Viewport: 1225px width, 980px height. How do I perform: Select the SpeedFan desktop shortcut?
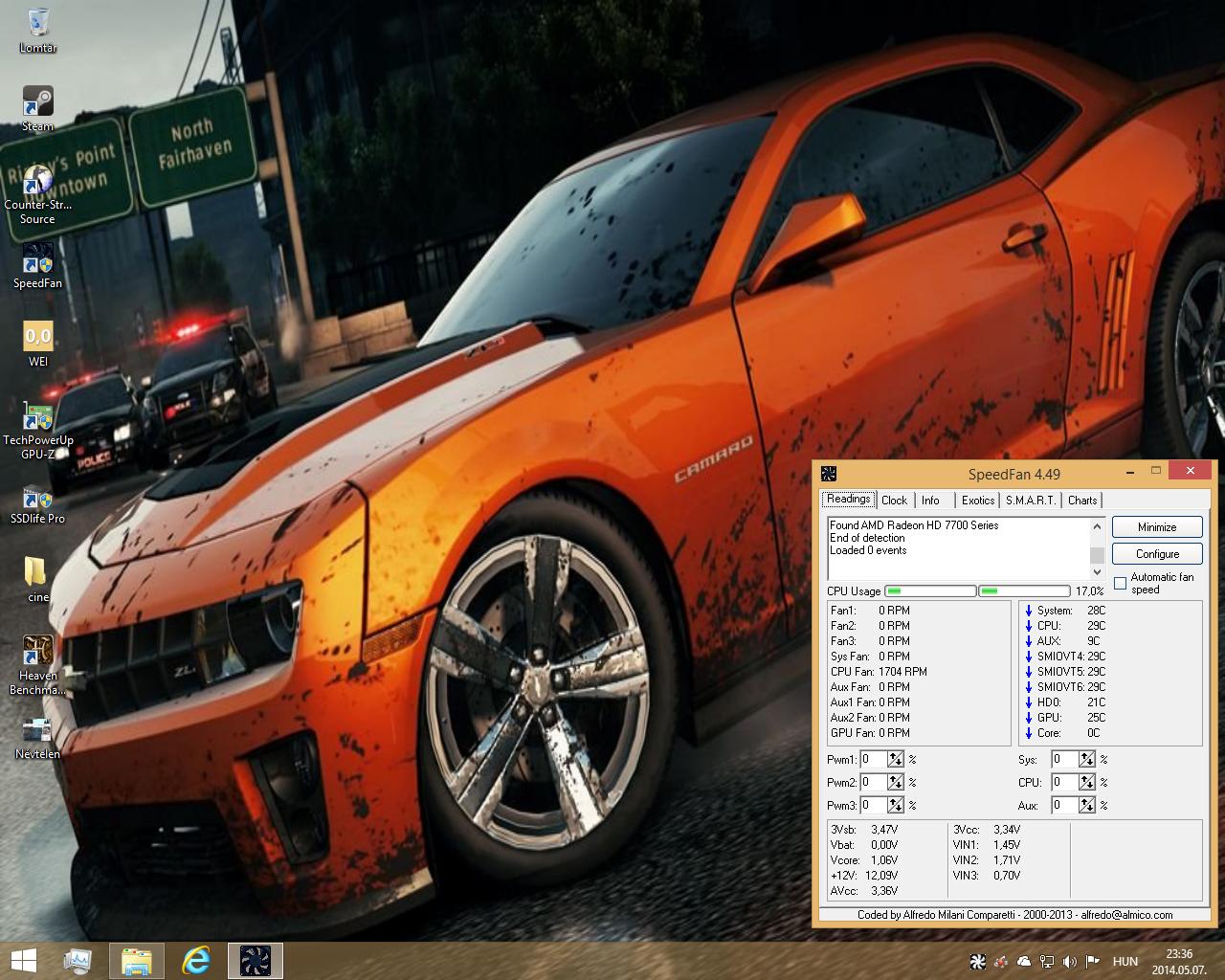37,265
